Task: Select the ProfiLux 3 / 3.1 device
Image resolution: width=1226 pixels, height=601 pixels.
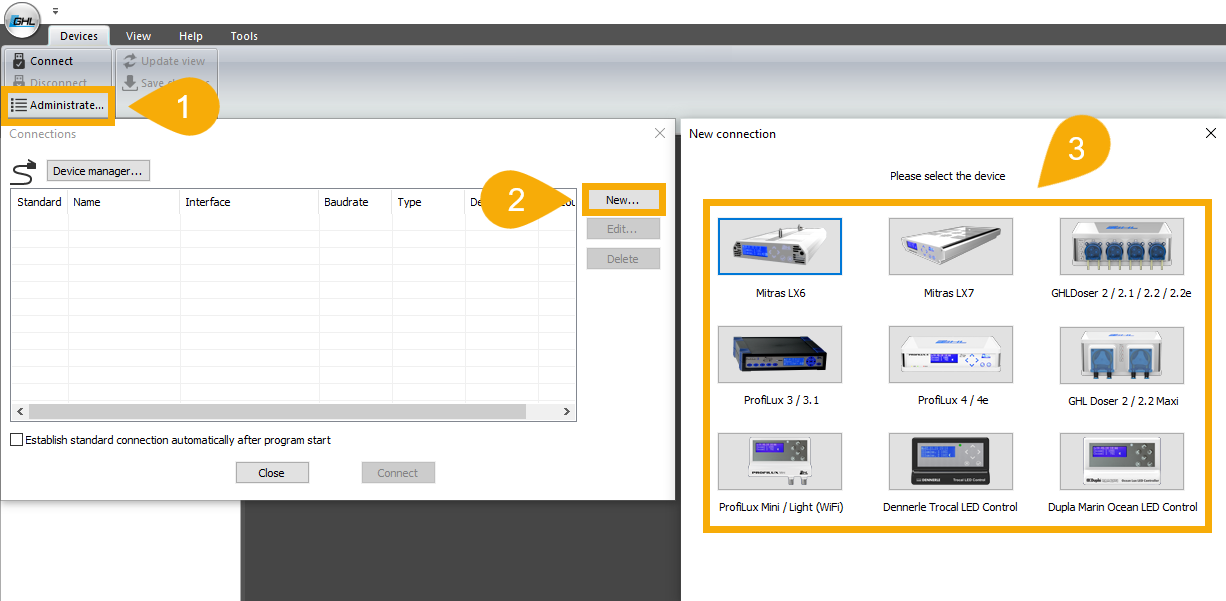Action: (780, 354)
